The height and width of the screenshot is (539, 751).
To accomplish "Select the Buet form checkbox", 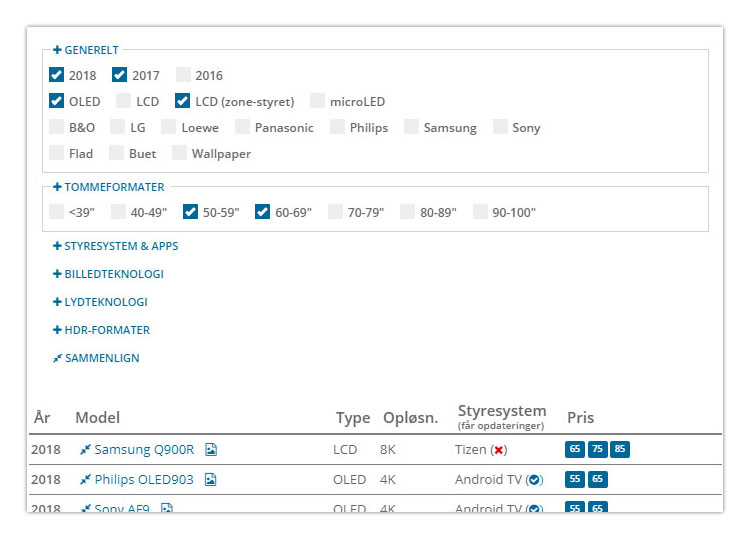I will tap(116, 152).
